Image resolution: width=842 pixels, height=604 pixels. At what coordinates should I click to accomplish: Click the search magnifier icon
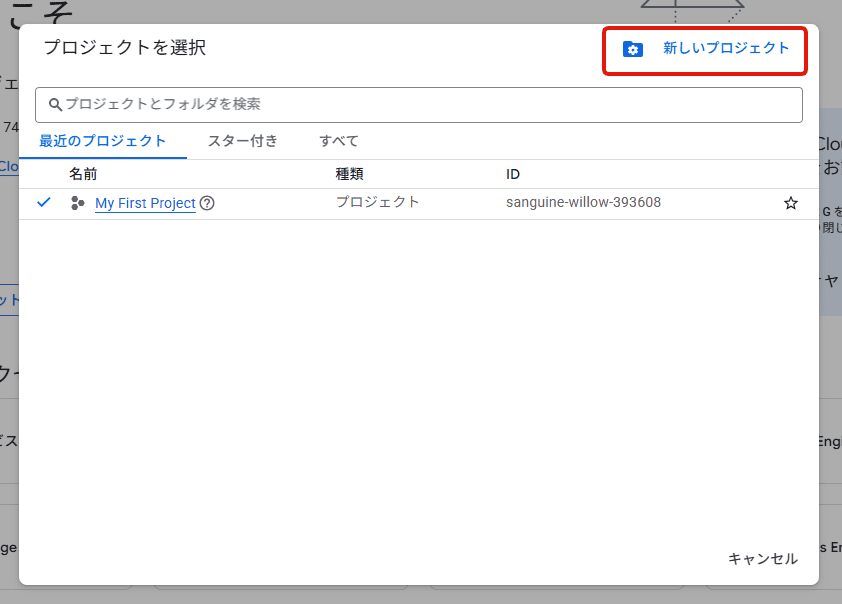56,104
